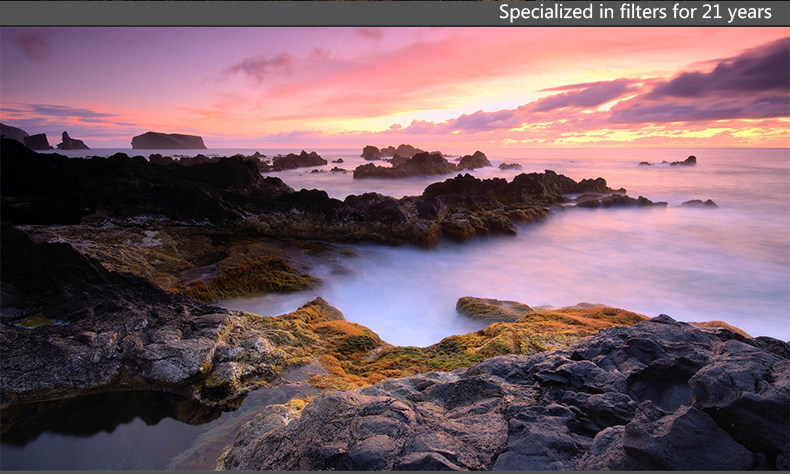Image resolution: width=790 pixels, height=474 pixels.
Task: Click the sunset seascape photo
Action: pos(395,249)
